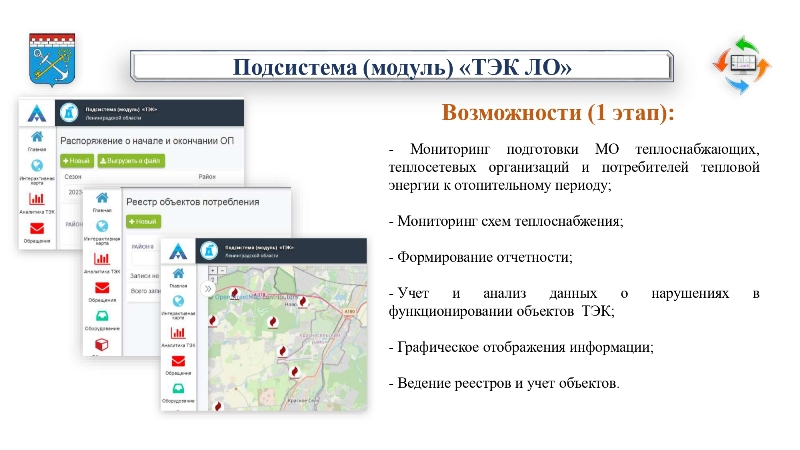Click blue A logo in the map window

click(178, 251)
